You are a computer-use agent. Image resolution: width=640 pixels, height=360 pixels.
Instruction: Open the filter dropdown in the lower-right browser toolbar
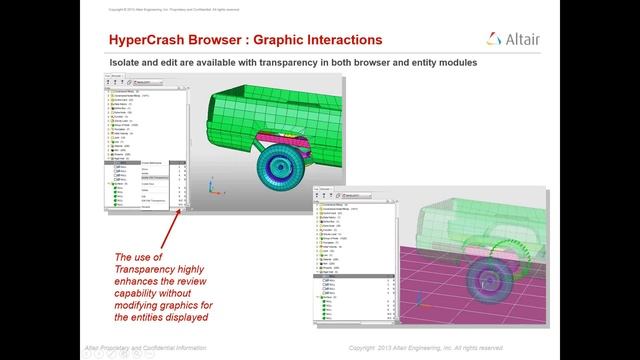pyautogui.click(x=357, y=196)
